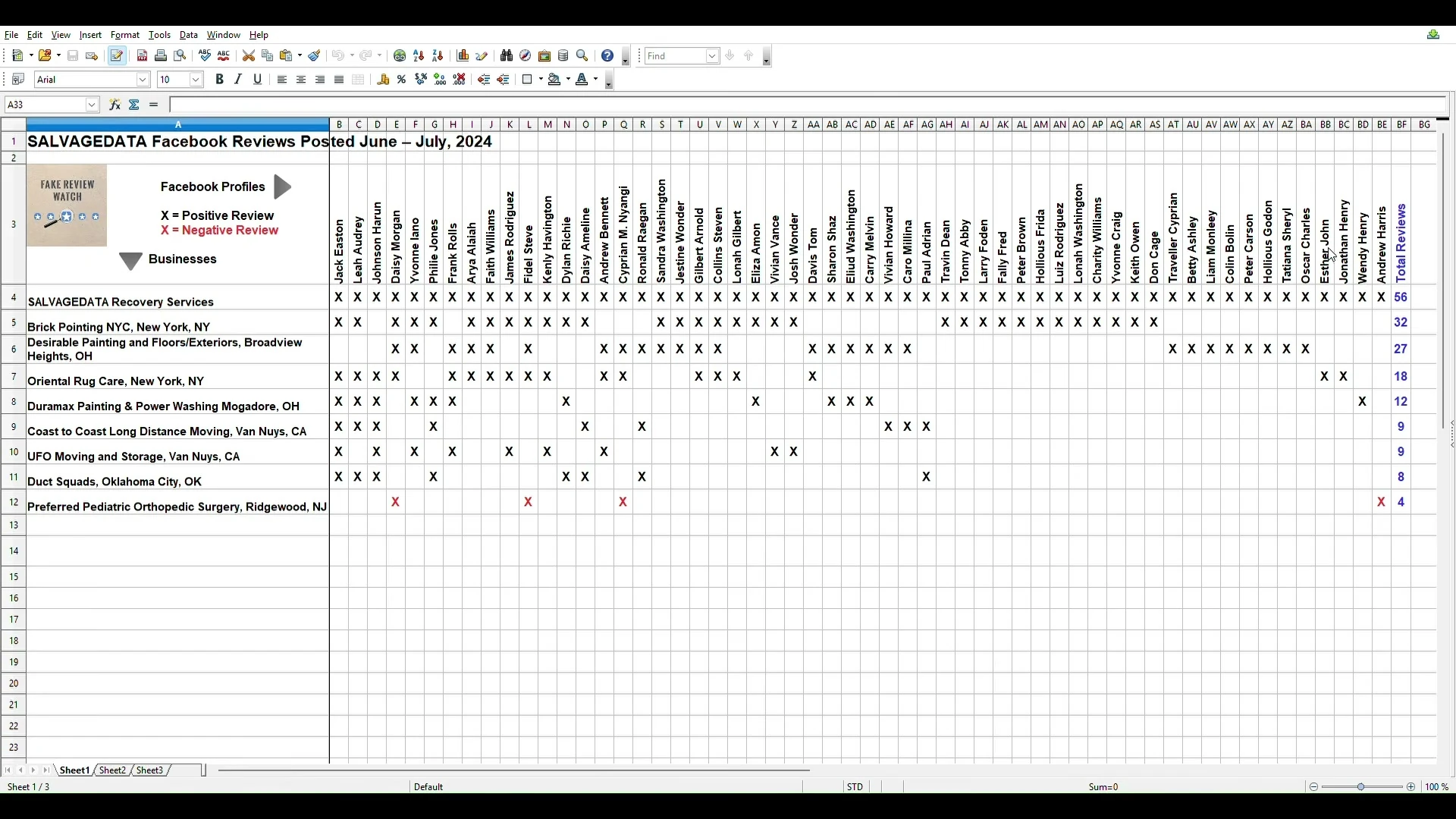This screenshot has width=1456, height=819.
Task: Switch to the Sheet3 tab
Action: (150, 771)
